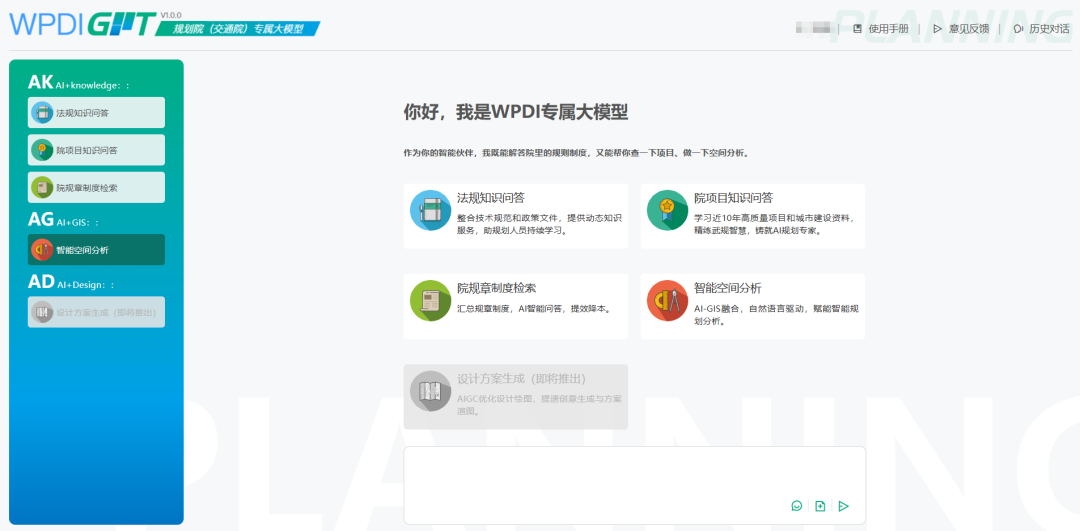Click the orange compass icon on 智能空间分析 card
Image resolution: width=1080 pixels, height=531 pixels.
coord(667,300)
